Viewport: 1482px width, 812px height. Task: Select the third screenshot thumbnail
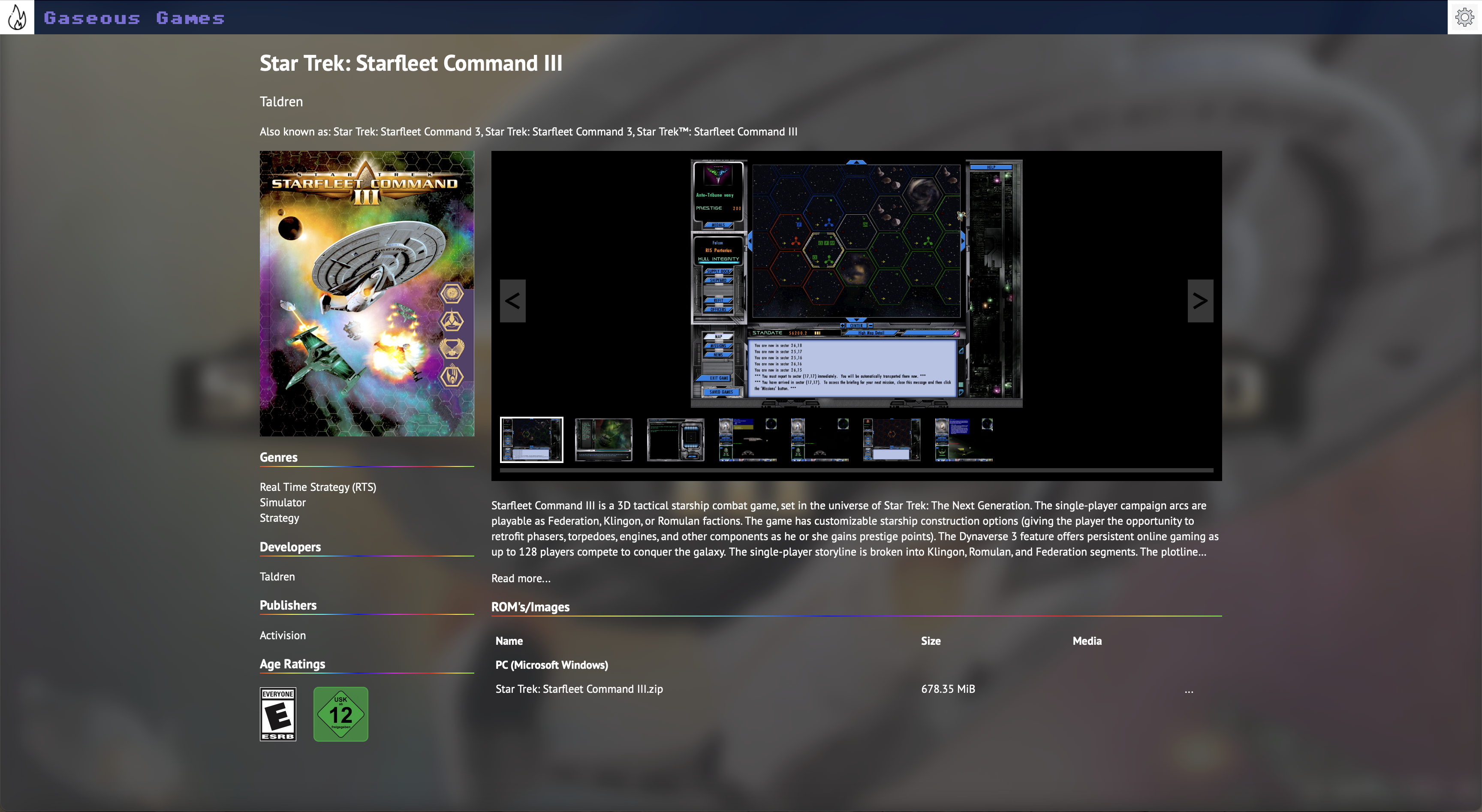pyautogui.click(x=675, y=440)
